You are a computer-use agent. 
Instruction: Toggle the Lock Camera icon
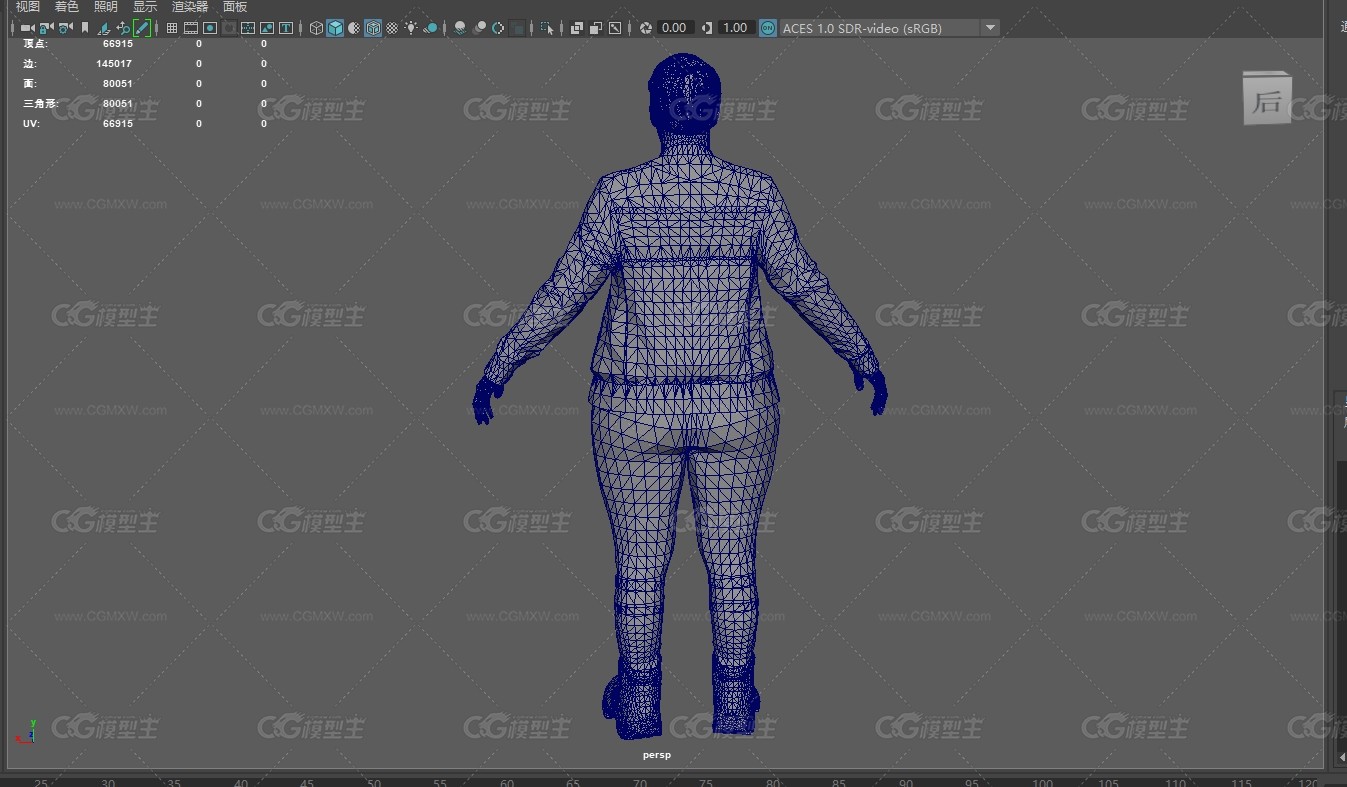[x=45, y=28]
